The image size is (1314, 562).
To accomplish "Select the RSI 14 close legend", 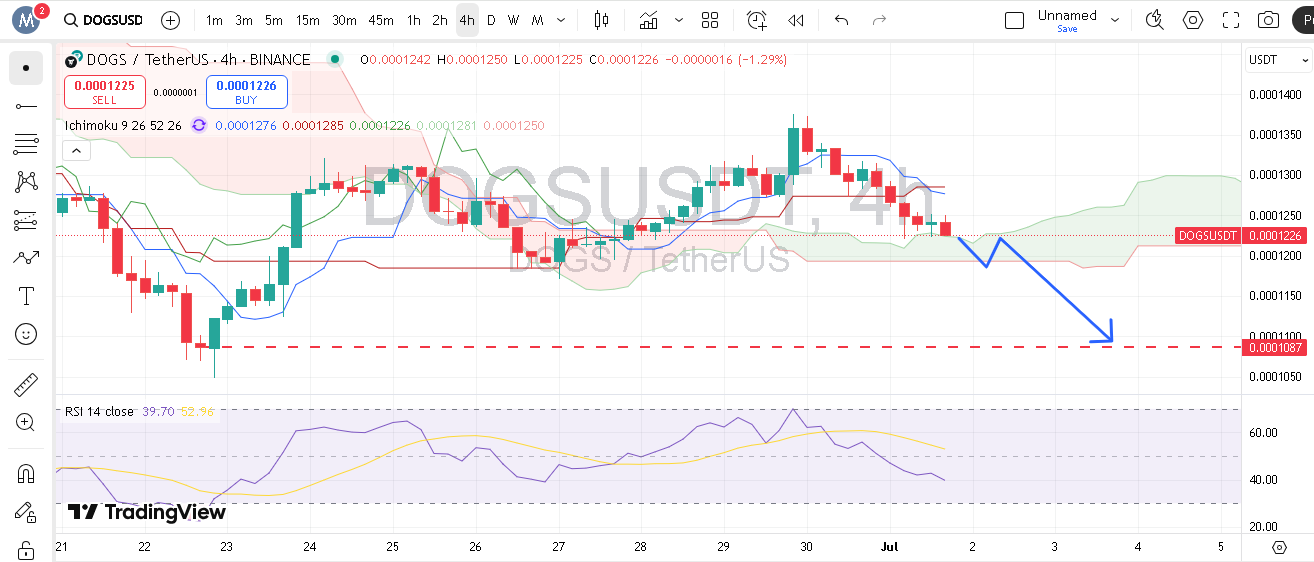I will pos(99,411).
